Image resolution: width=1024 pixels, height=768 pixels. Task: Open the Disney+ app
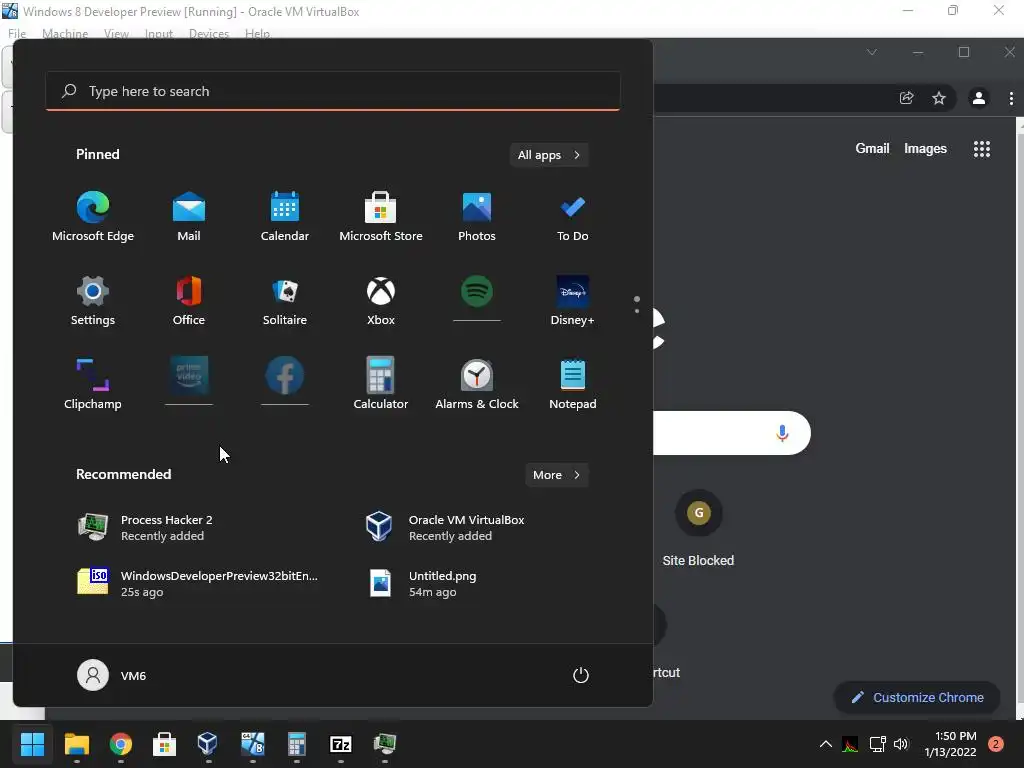click(x=573, y=300)
